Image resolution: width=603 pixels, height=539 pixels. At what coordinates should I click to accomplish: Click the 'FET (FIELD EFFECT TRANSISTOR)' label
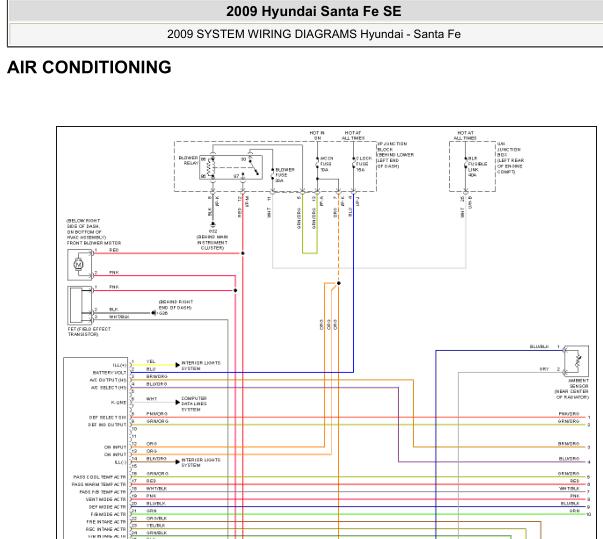(x=89, y=332)
